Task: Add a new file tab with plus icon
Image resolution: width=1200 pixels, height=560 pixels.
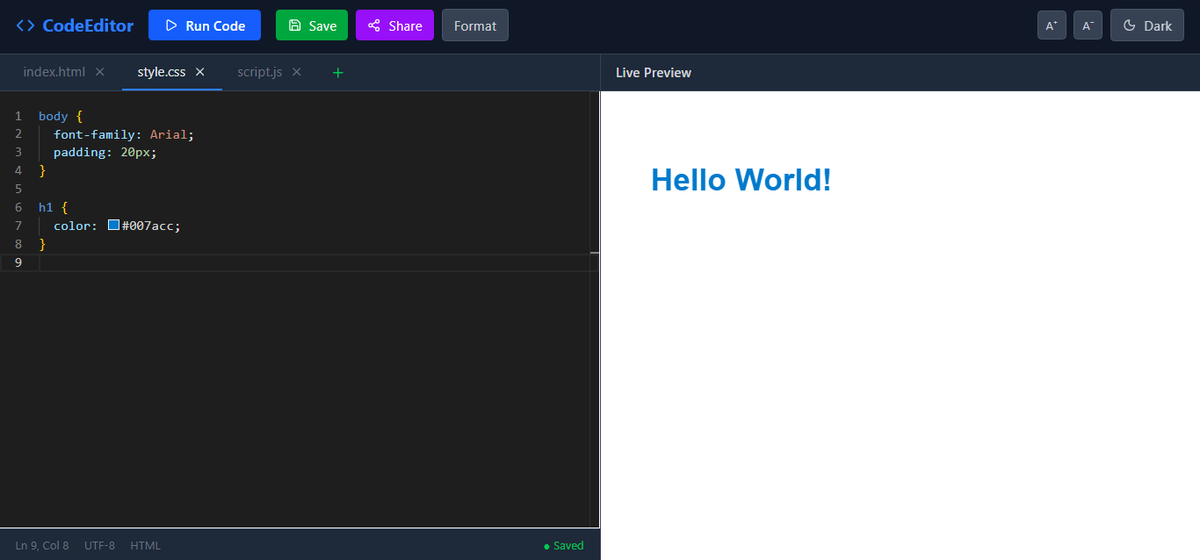Action: [x=338, y=72]
